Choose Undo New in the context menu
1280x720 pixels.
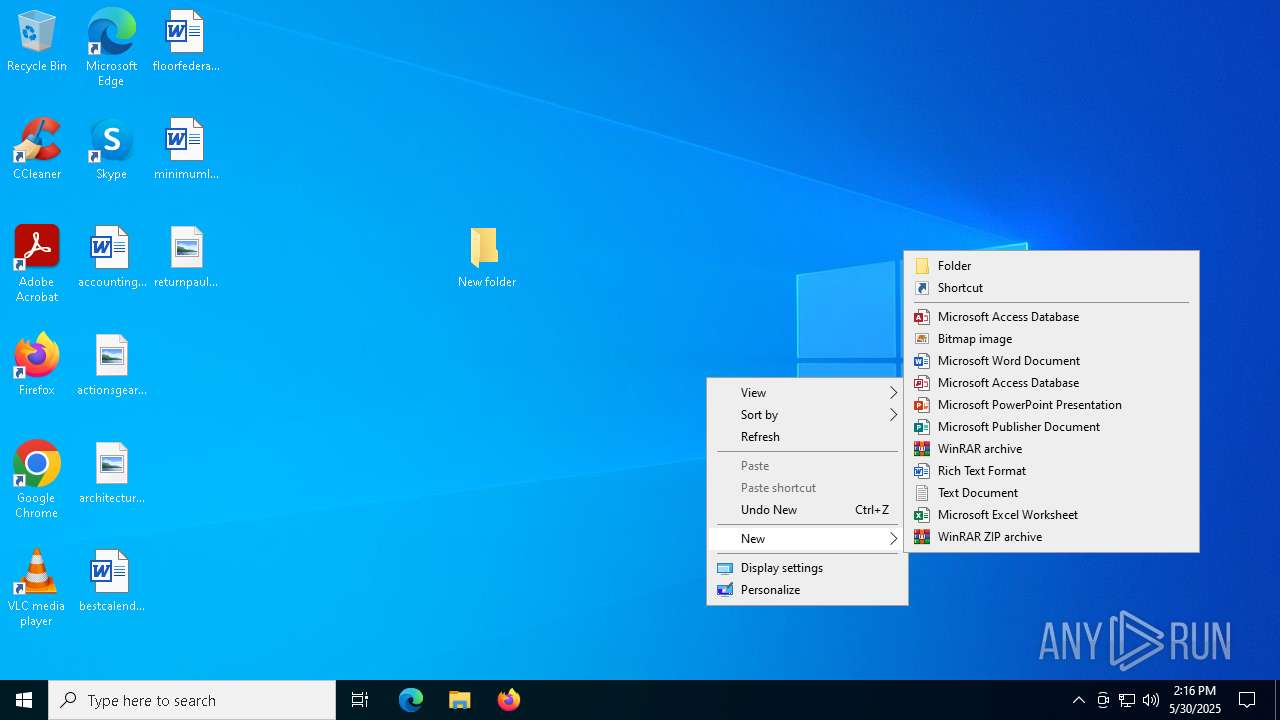pyautogui.click(x=808, y=510)
